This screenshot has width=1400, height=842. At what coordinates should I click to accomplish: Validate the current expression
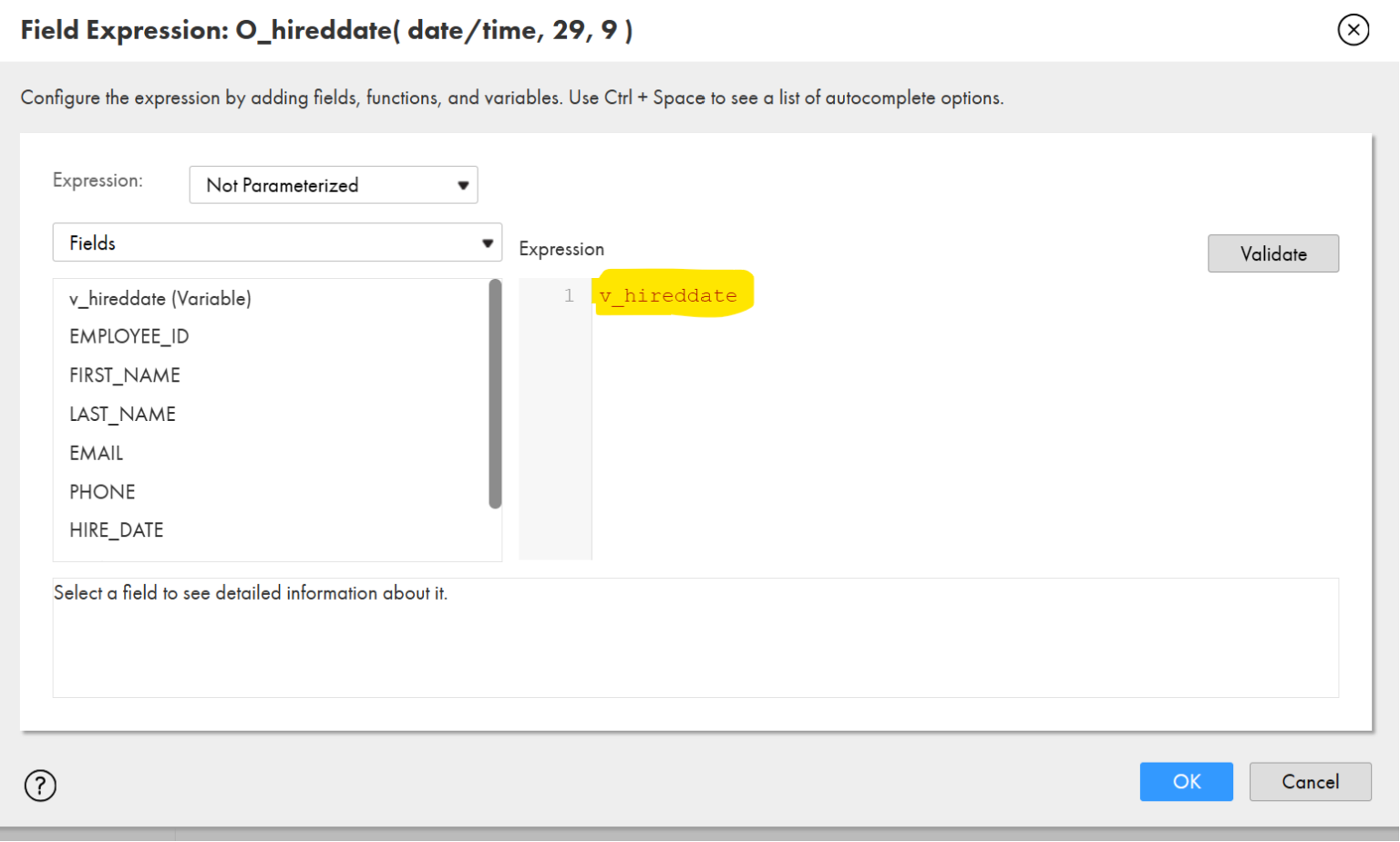[x=1272, y=253]
